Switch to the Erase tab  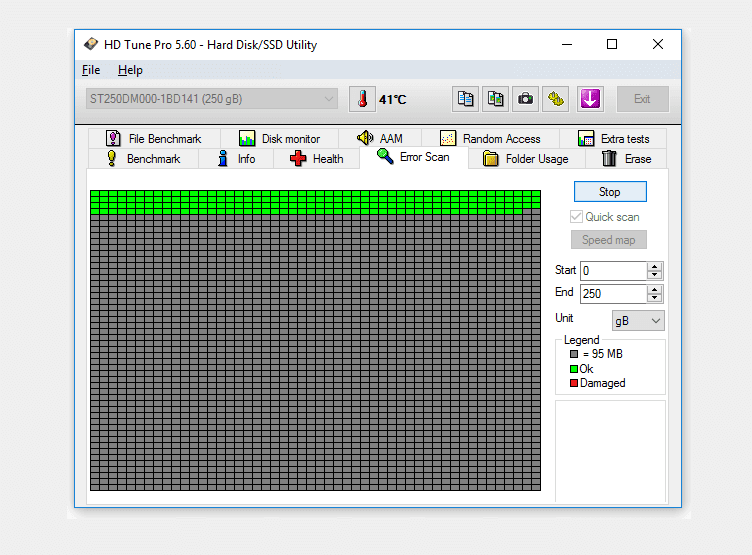626,159
